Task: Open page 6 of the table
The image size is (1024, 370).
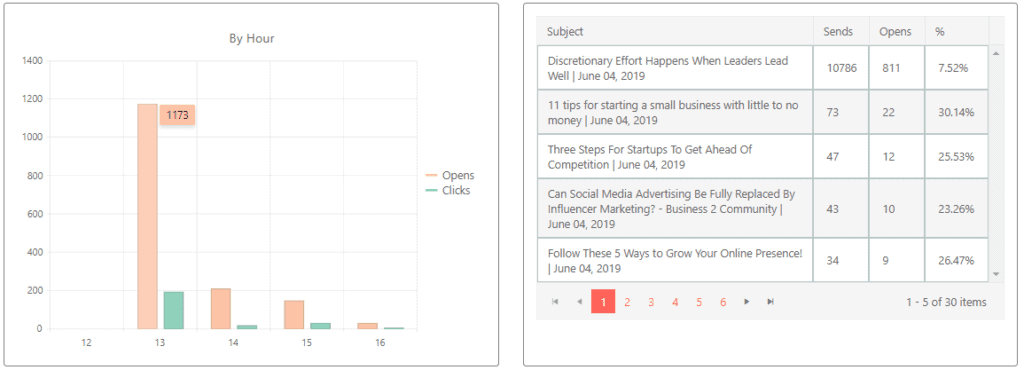Action: (x=723, y=301)
